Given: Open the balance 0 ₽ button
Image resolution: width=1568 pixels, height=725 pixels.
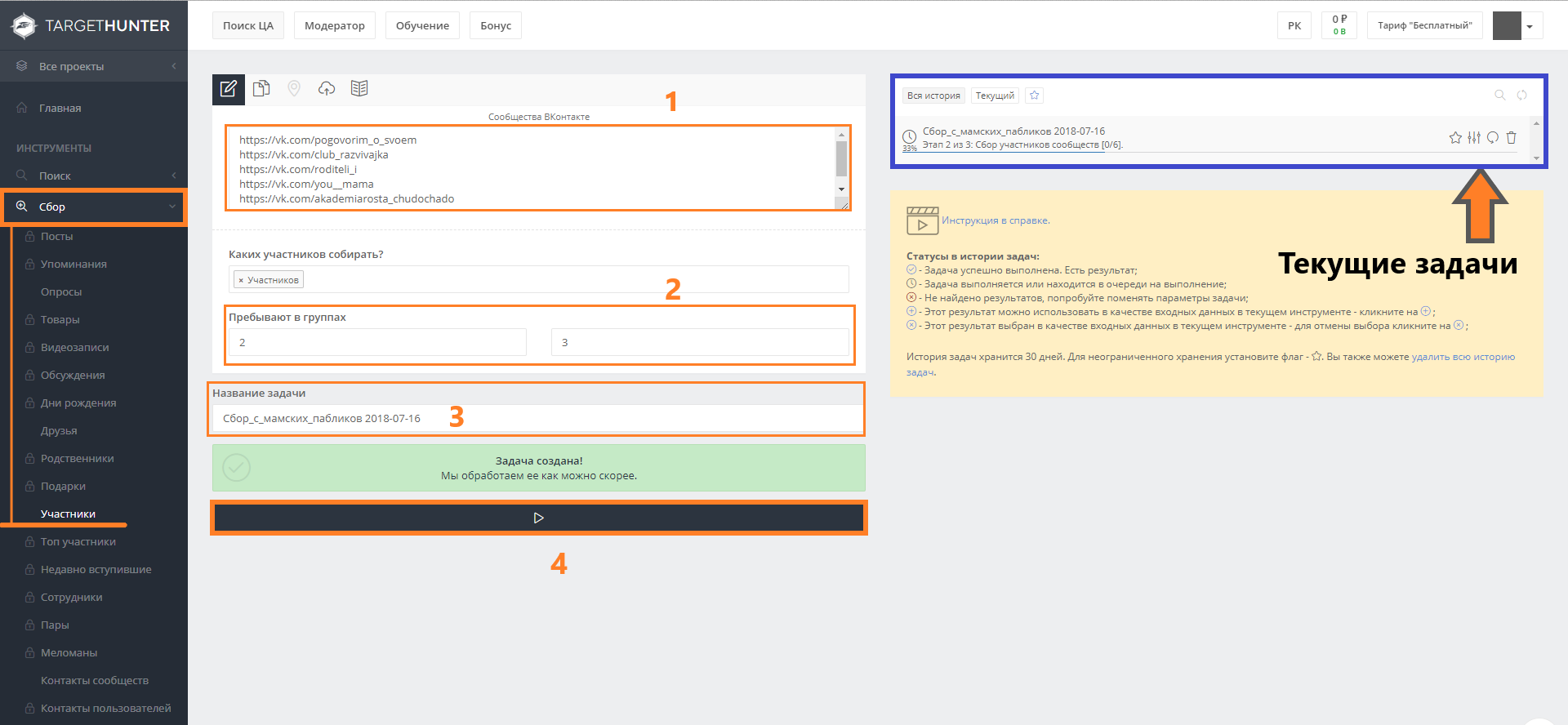Looking at the screenshot, I should pyautogui.click(x=1339, y=25).
